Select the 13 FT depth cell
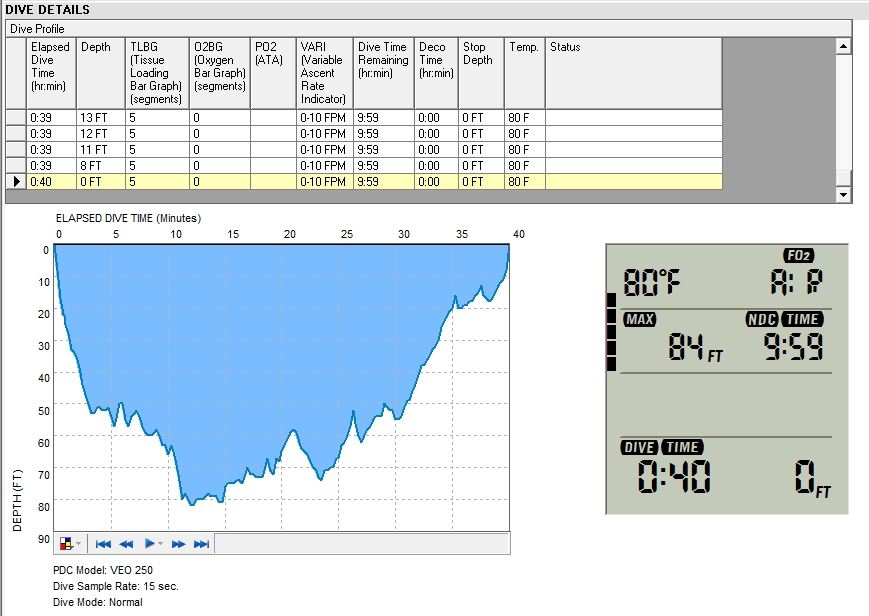 coord(101,117)
